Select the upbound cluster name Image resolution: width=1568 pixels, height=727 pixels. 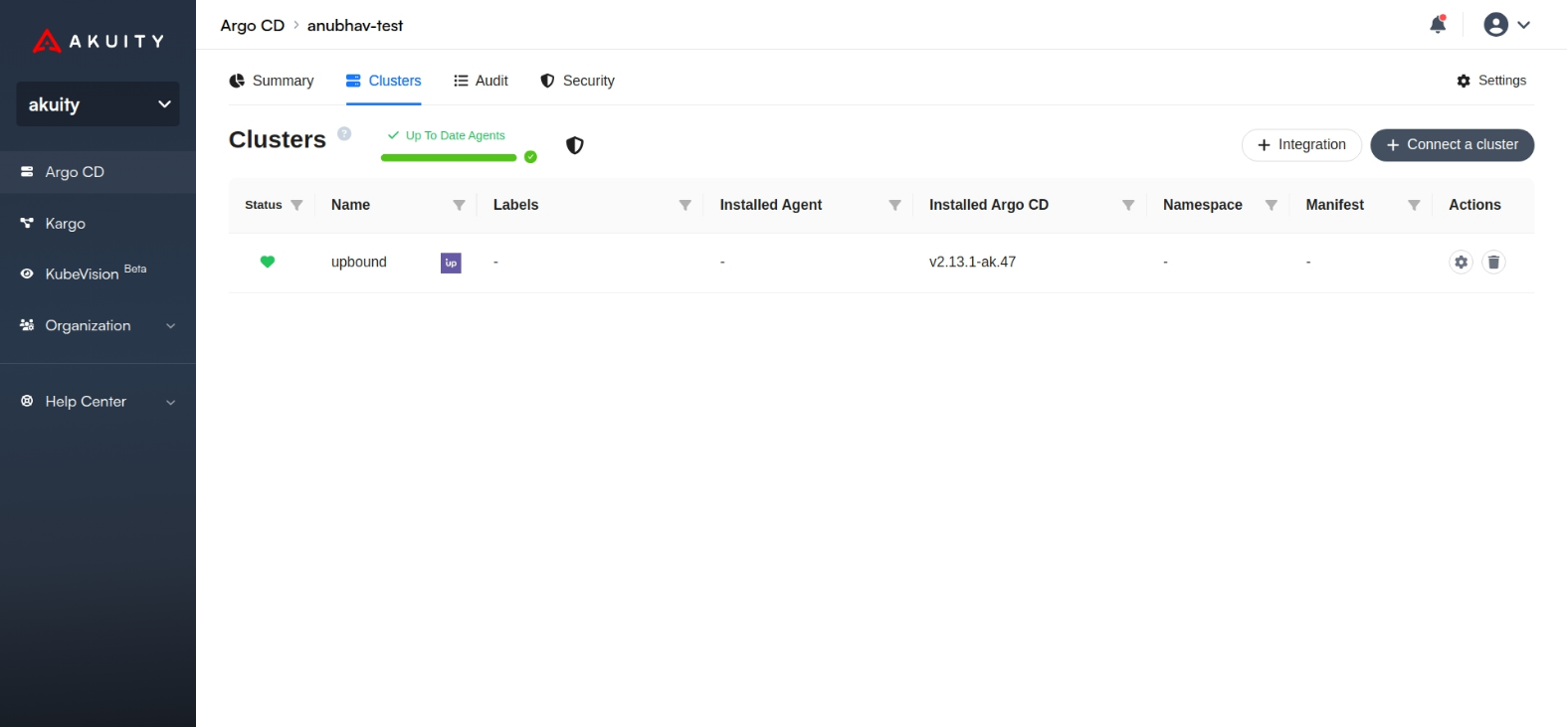click(x=359, y=262)
